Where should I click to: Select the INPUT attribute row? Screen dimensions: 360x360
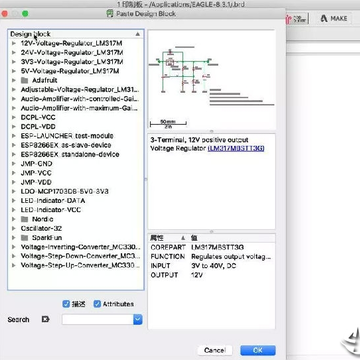tap(212, 266)
